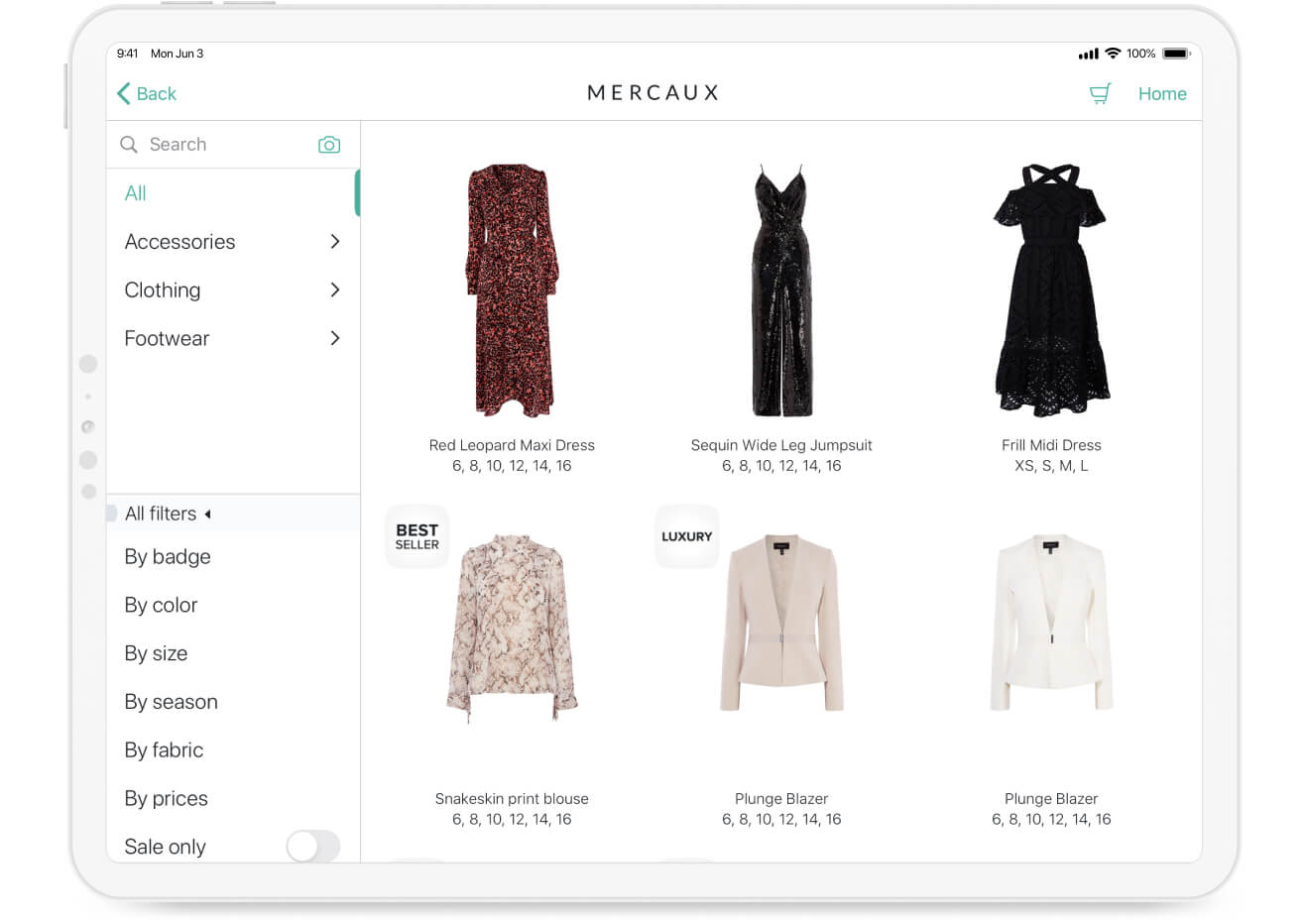1307x924 pixels.
Task: Click the Best Seller badge
Action: tap(416, 536)
